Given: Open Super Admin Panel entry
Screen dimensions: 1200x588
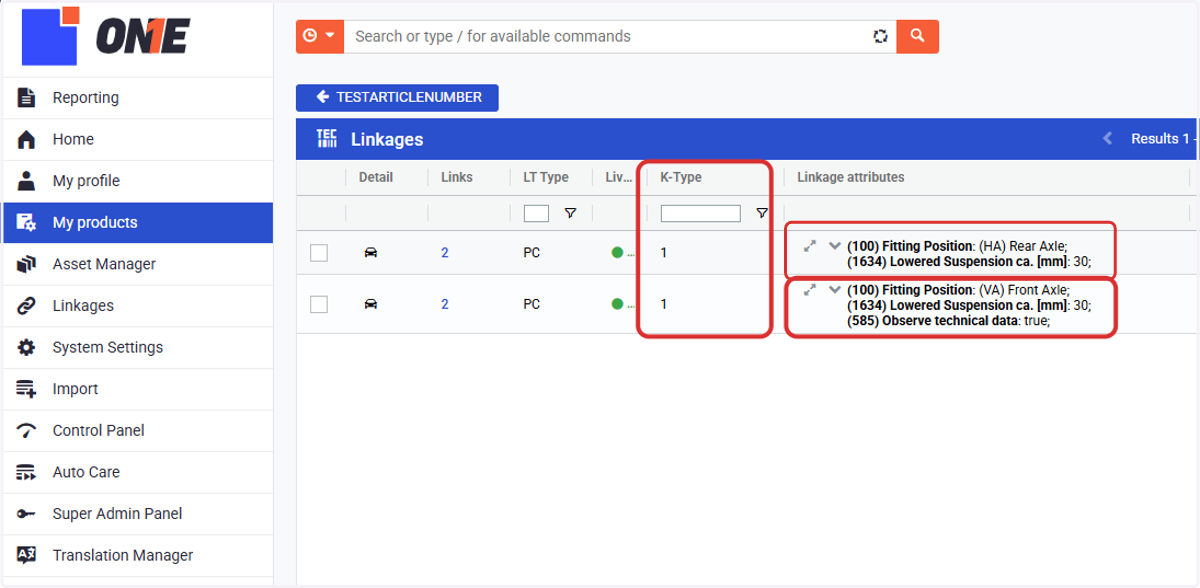Looking at the screenshot, I should coord(137,514).
